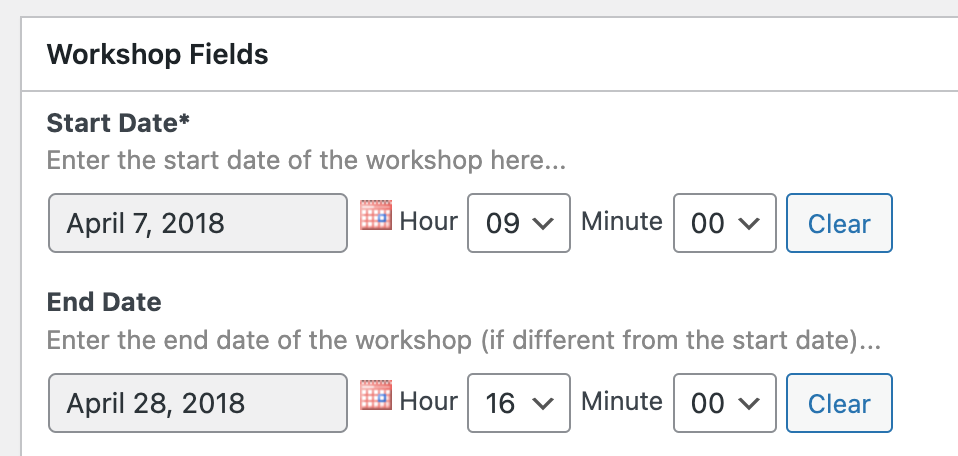The image size is (958, 456).
Task: Click the Hour label beside Start Date
Action: (x=428, y=221)
